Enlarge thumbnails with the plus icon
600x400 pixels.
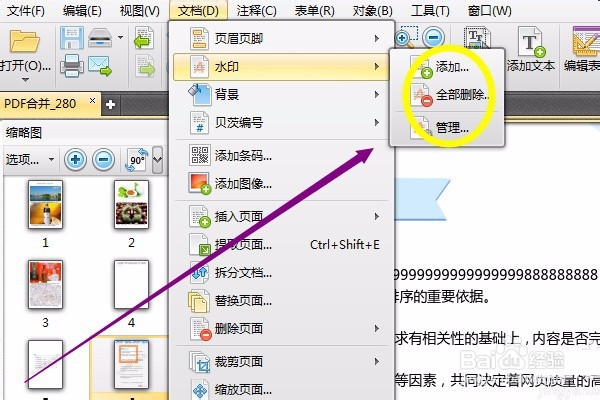(x=75, y=159)
